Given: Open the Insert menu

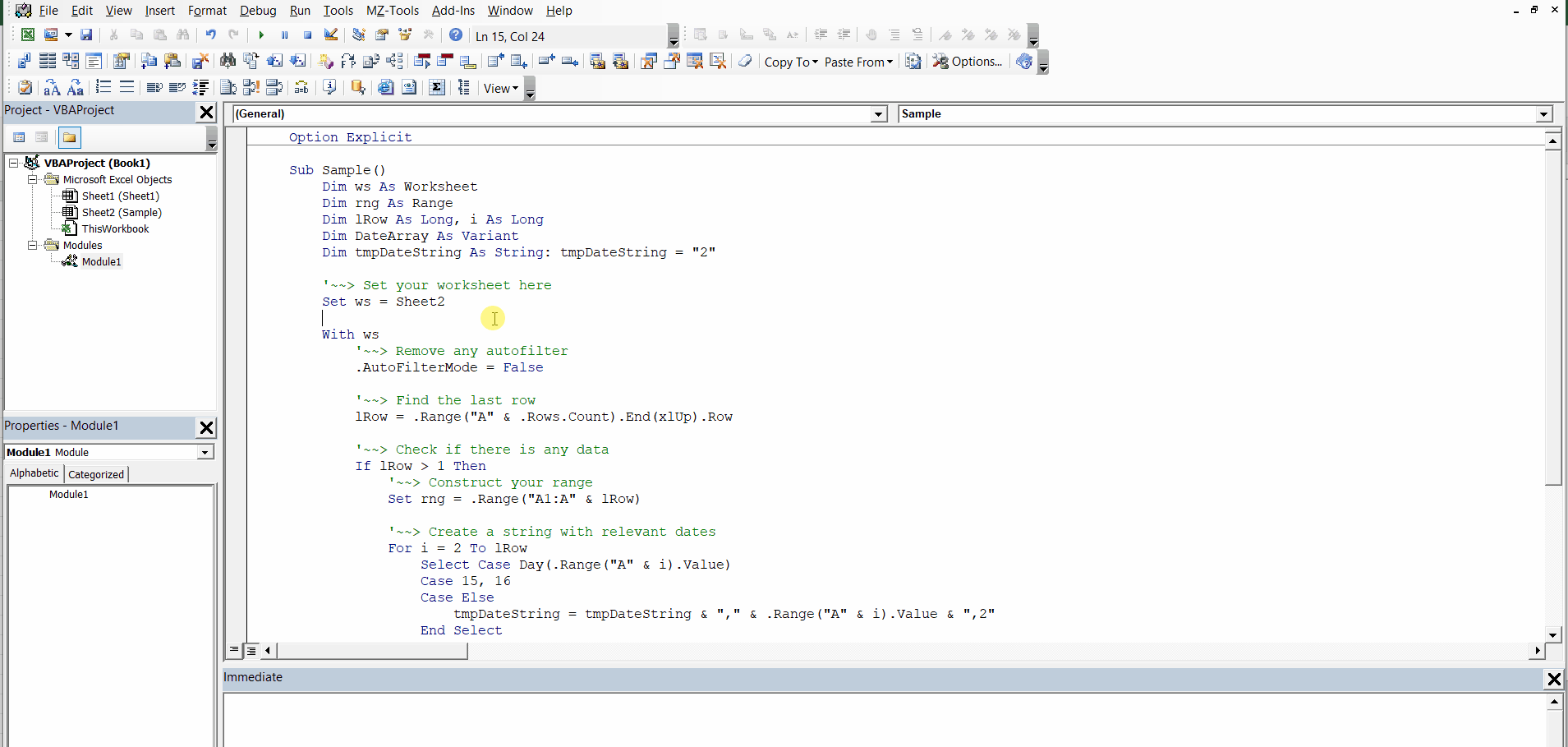Looking at the screenshot, I should [159, 11].
